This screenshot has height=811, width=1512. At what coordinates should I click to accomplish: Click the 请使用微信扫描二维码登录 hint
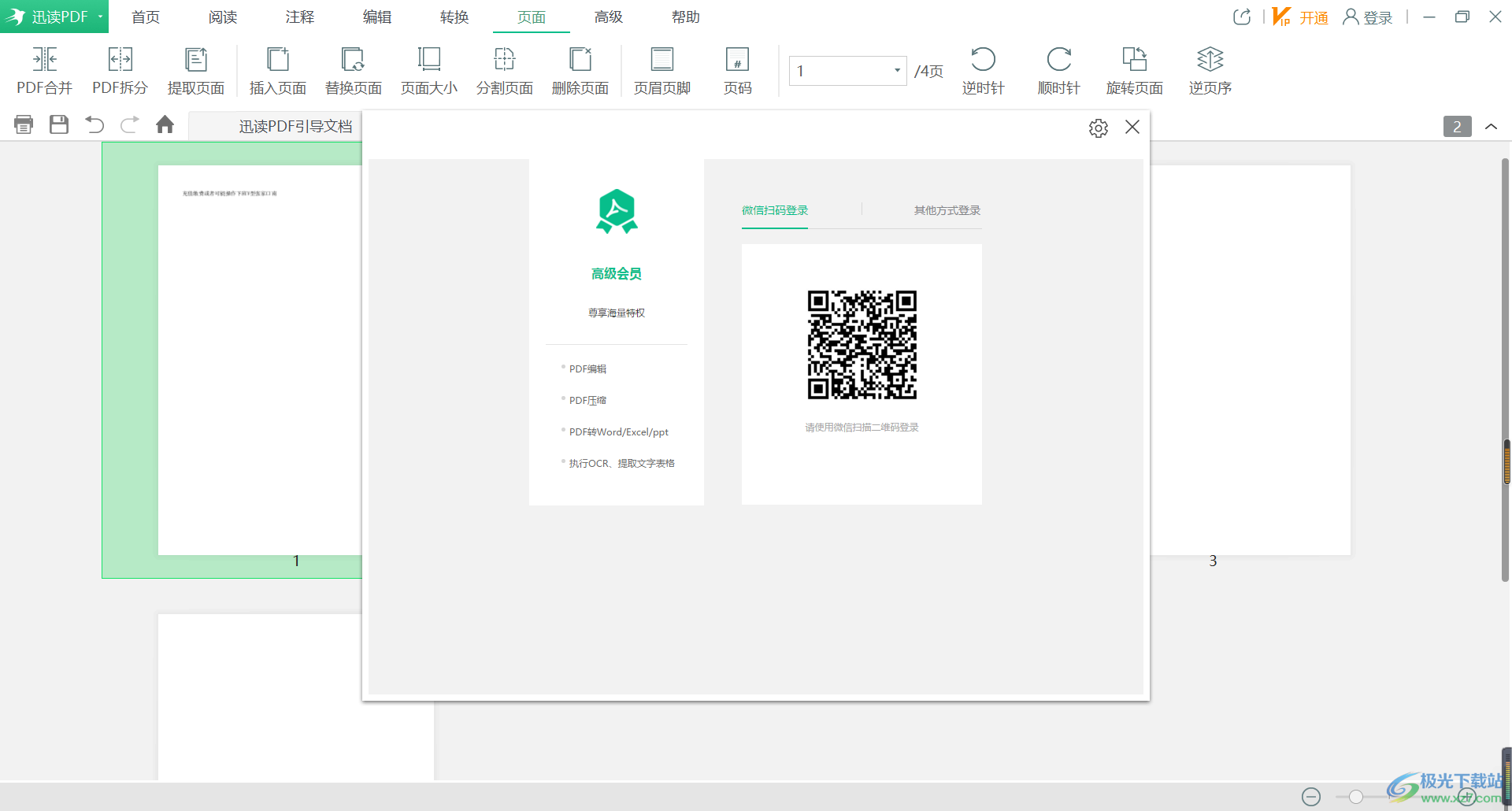click(862, 428)
